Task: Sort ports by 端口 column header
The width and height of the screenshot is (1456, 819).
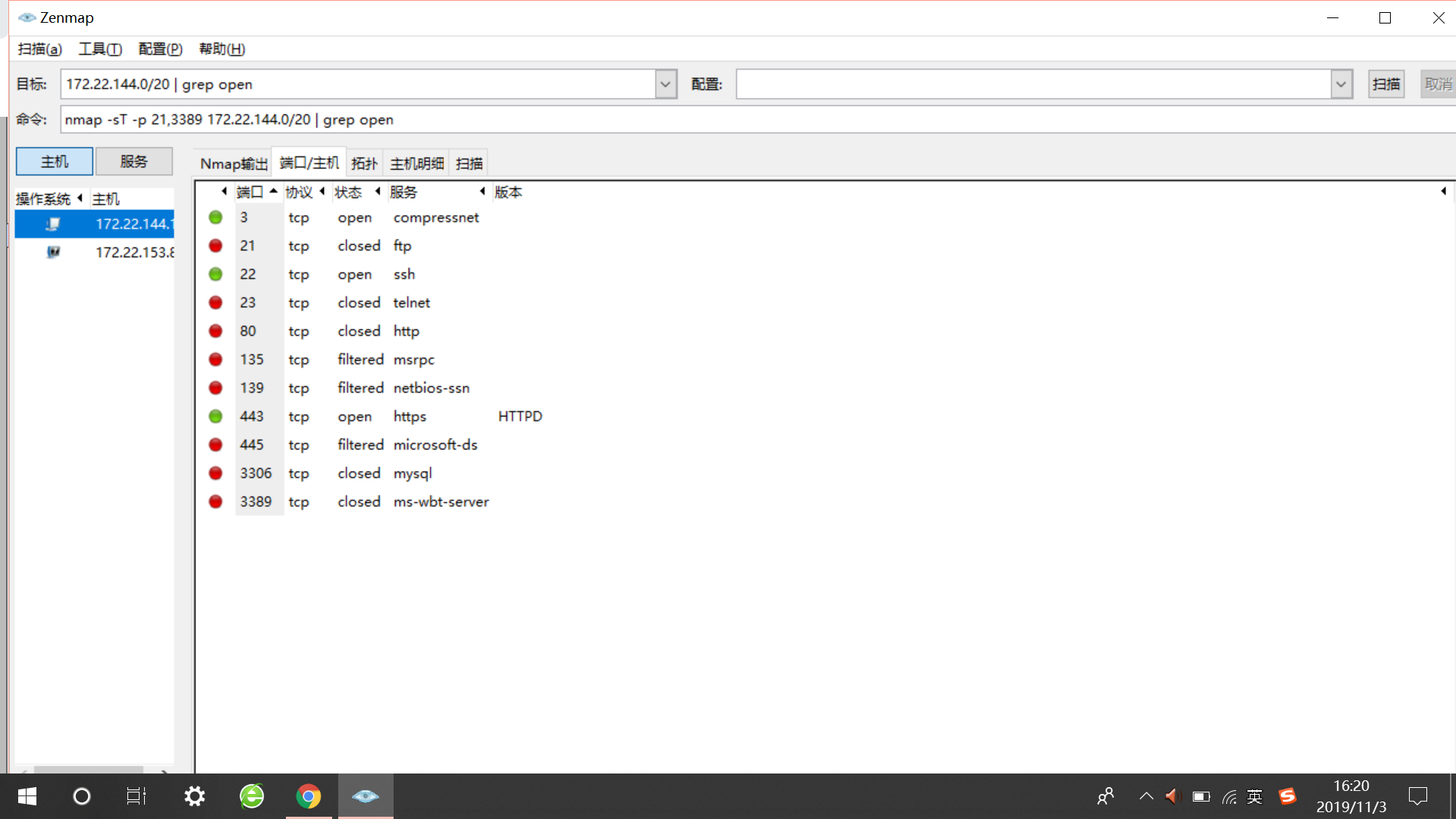Action: pyautogui.click(x=249, y=193)
